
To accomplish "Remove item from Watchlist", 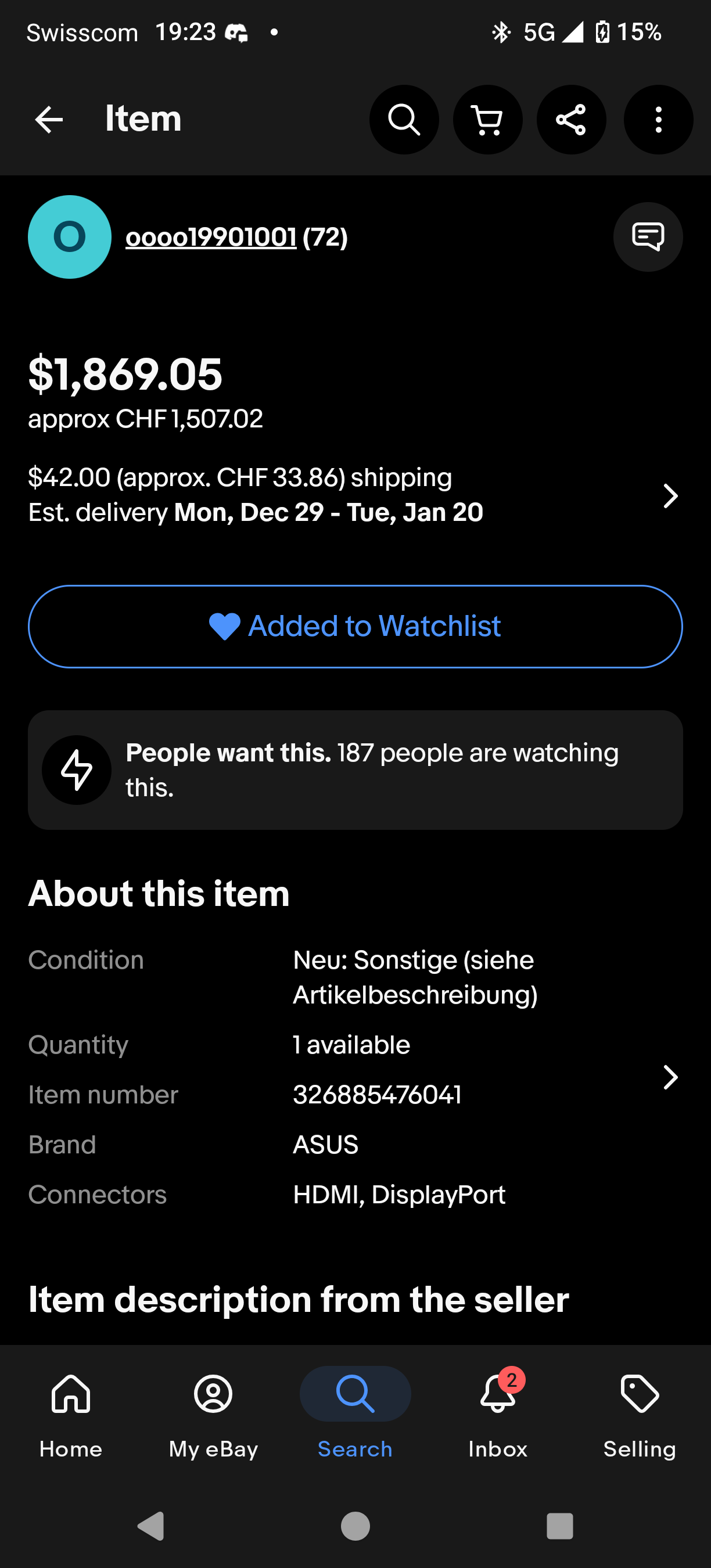I will point(355,627).
